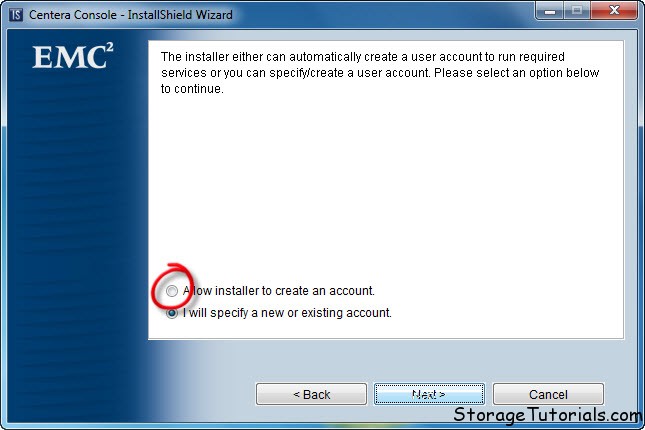Click the disabled maximize button

point(577,11)
